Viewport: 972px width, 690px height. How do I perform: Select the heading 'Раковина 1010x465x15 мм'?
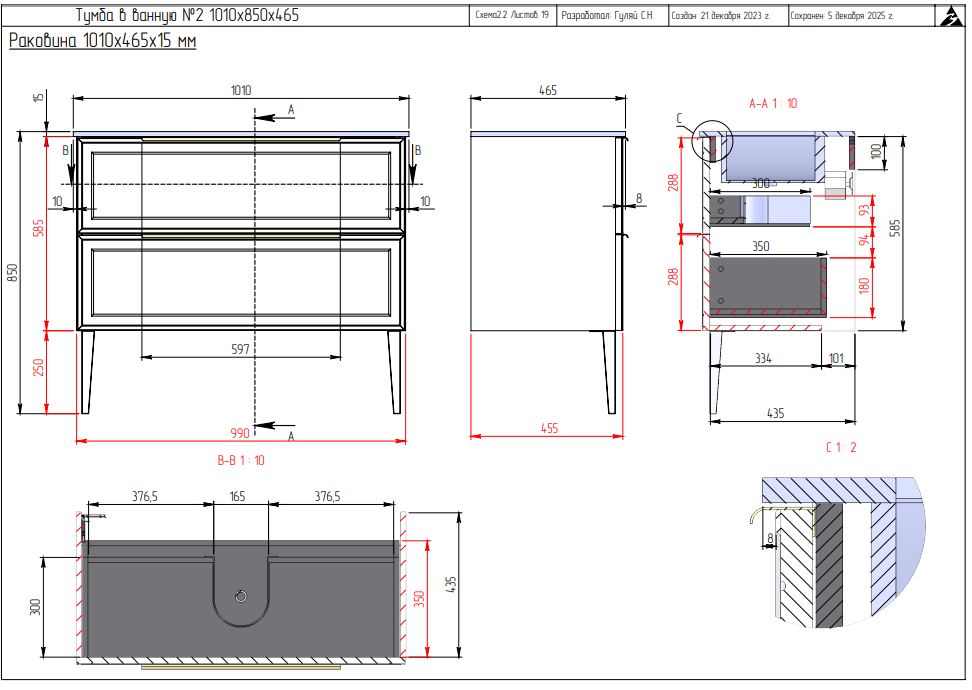102,41
